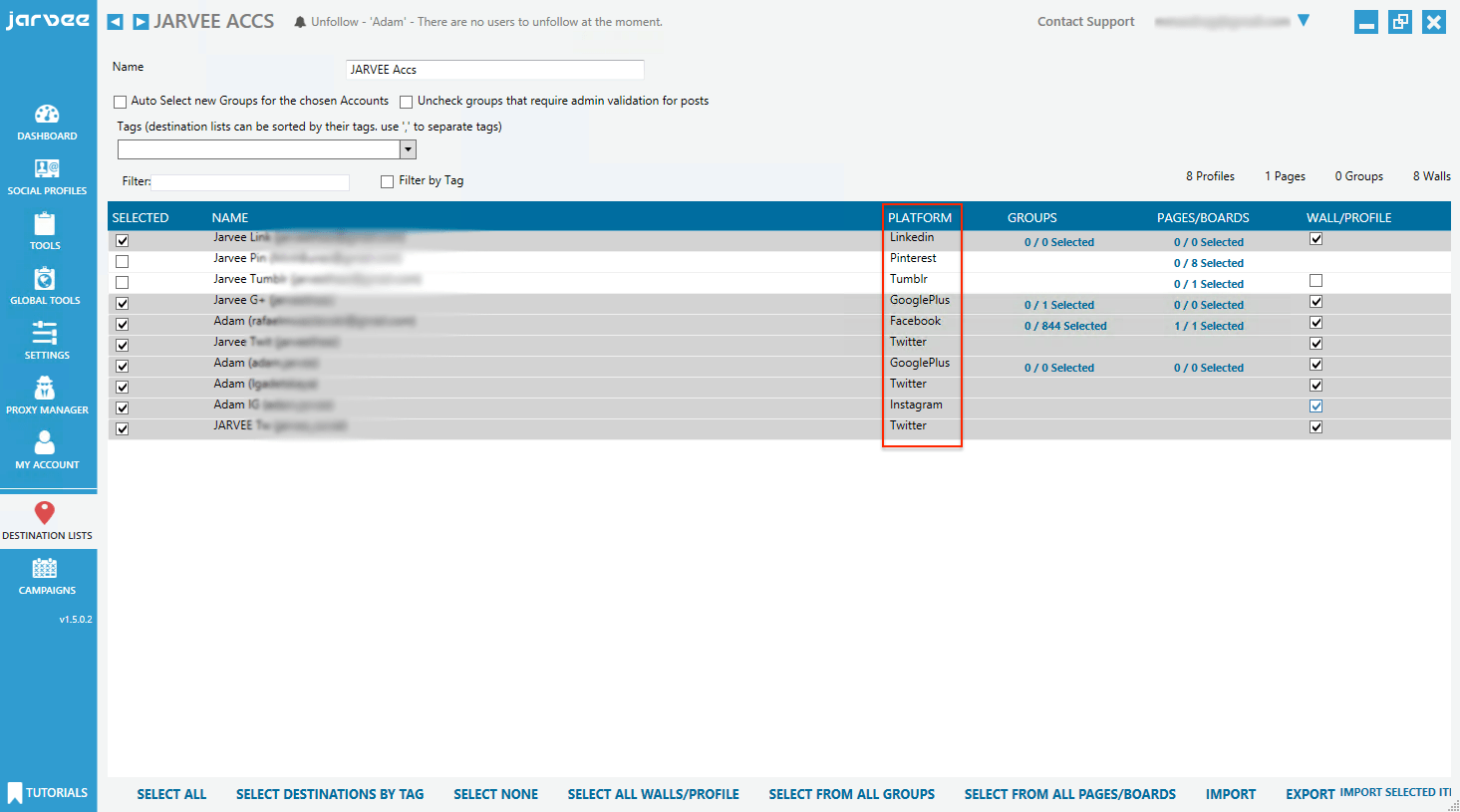Open the 0 / 1 Selected groups link
This screenshot has width=1460, height=812.
tap(1059, 305)
